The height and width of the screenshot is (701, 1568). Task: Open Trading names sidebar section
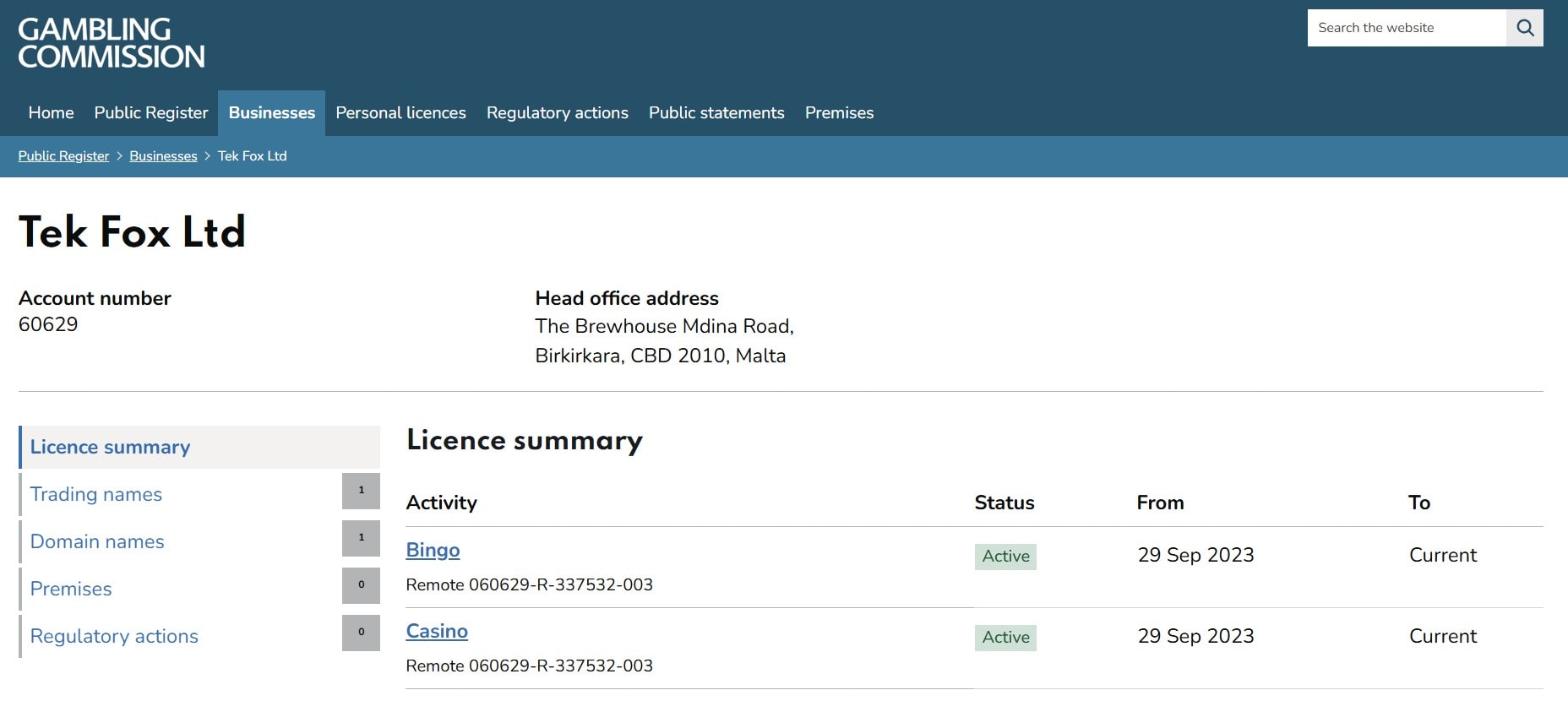pos(95,495)
